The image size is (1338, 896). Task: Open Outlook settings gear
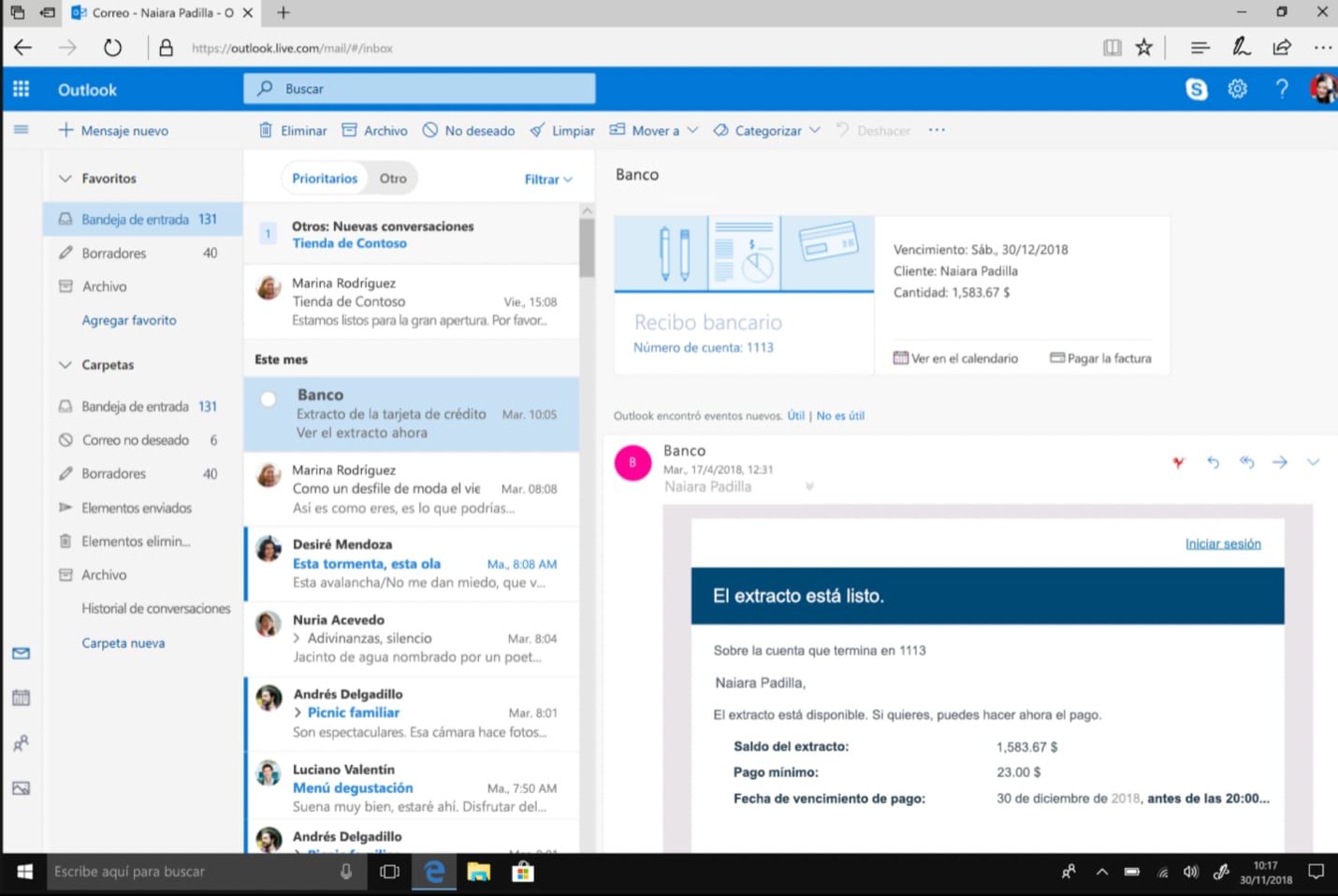pyautogui.click(x=1237, y=89)
